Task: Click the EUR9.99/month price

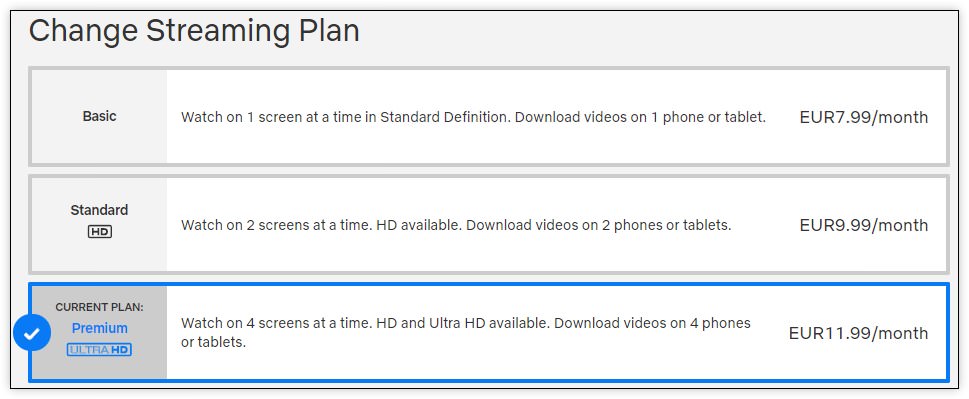Action: 864,225
